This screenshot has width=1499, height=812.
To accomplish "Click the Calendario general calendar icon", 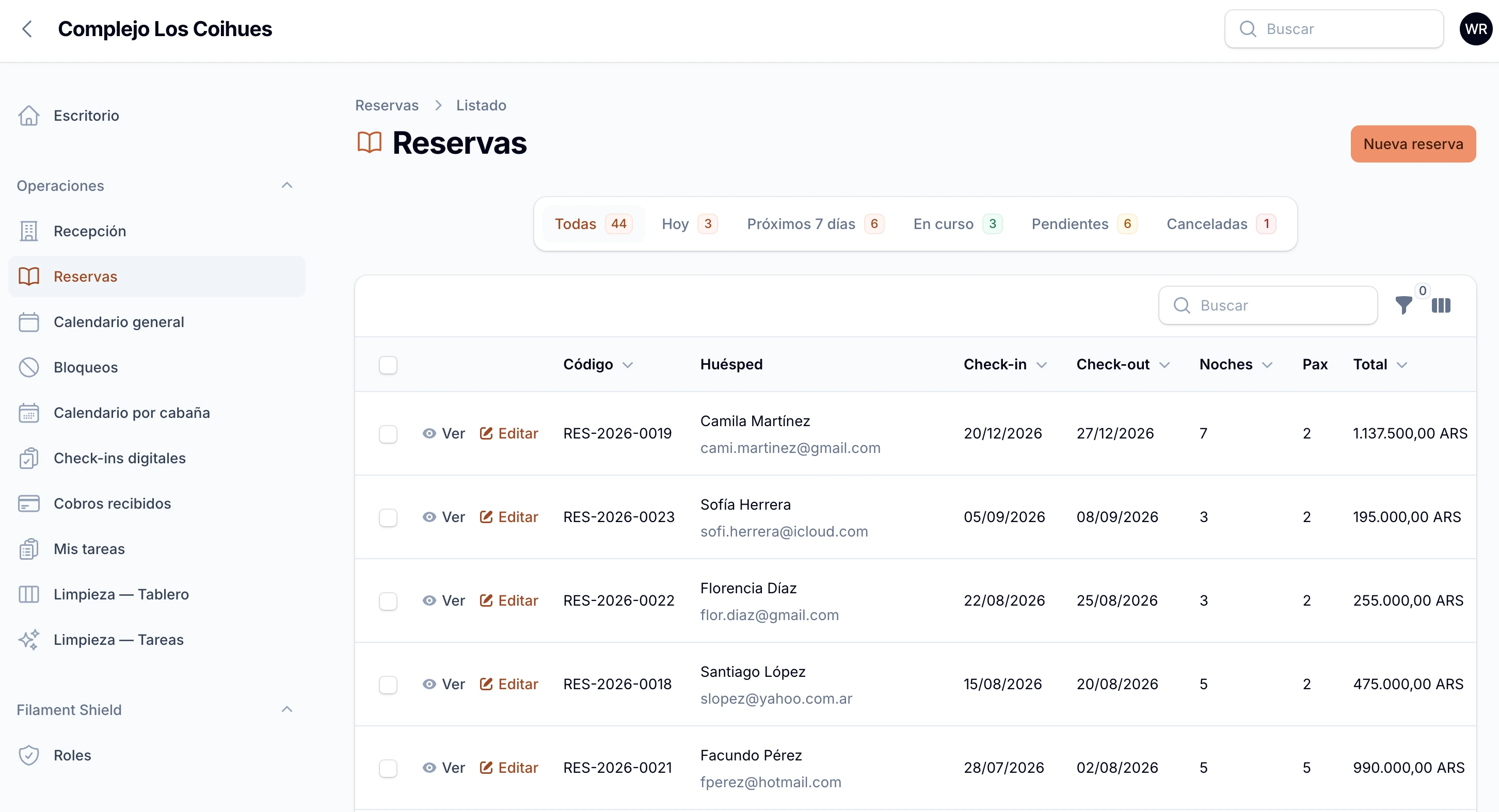I will pos(28,322).
